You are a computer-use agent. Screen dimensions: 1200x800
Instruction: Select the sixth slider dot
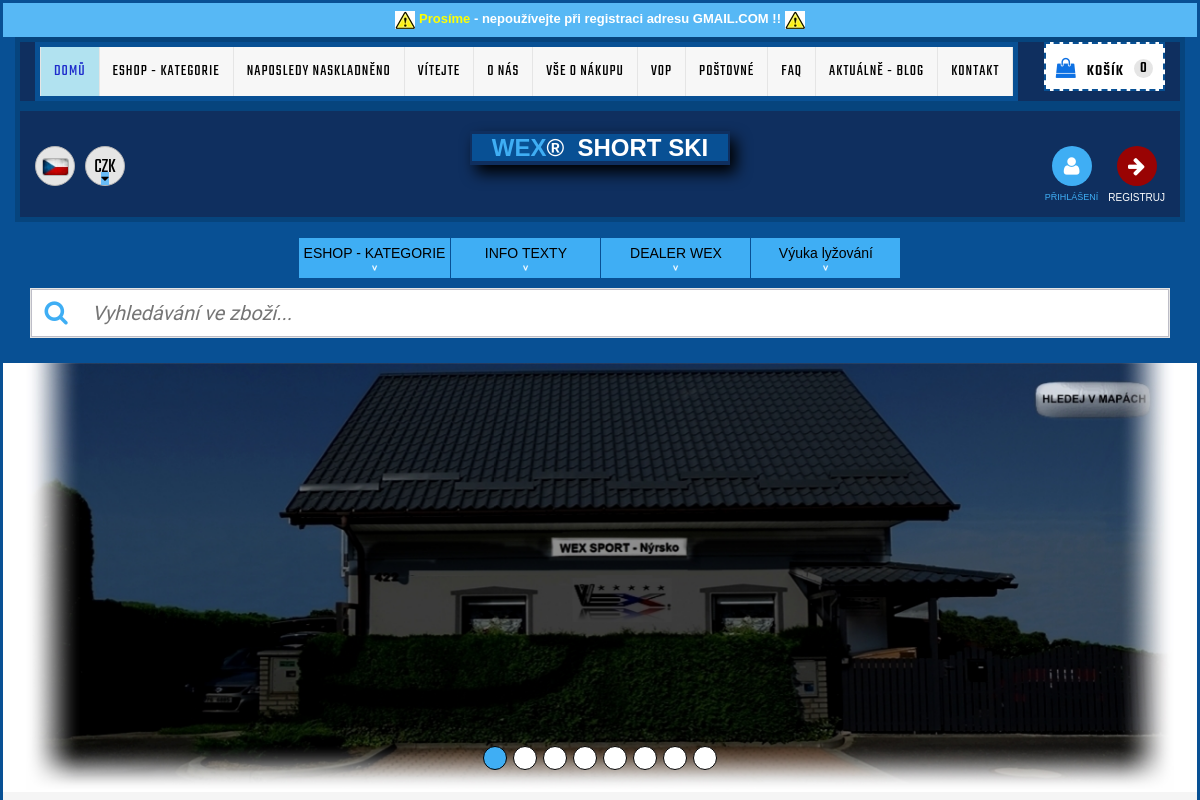(645, 758)
